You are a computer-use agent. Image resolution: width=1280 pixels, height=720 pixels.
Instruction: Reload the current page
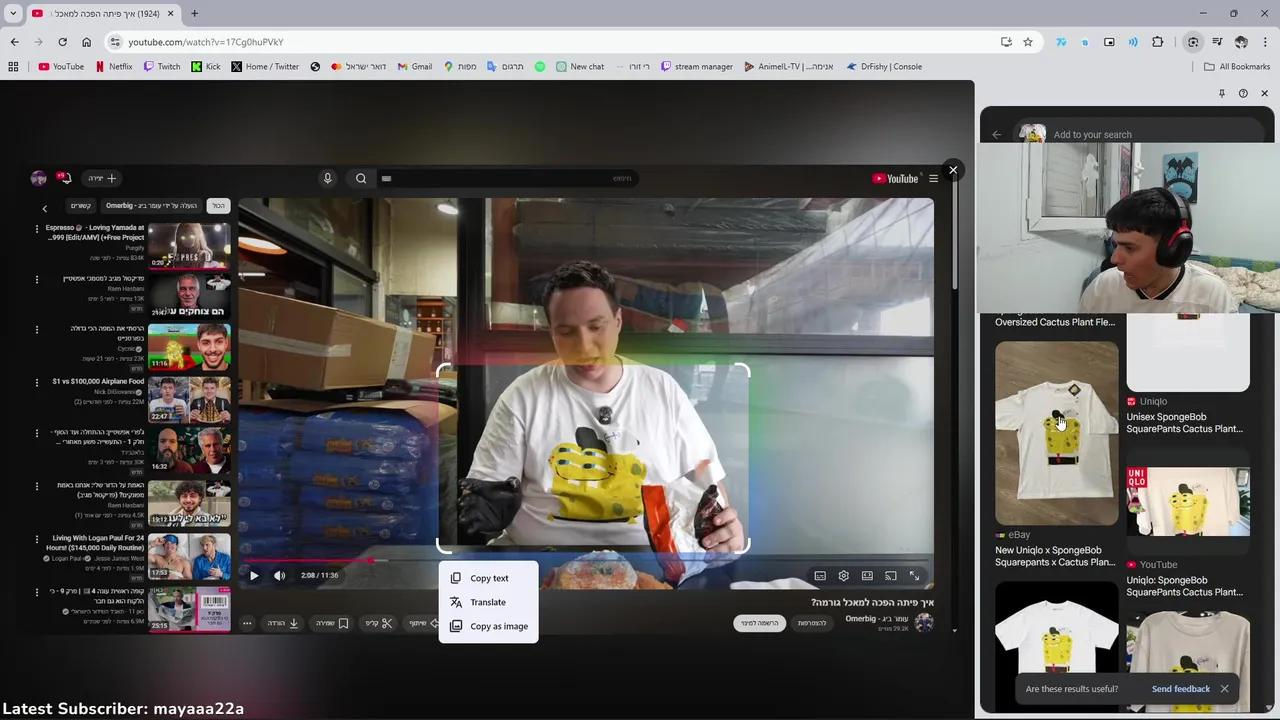[x=62, y=42]
